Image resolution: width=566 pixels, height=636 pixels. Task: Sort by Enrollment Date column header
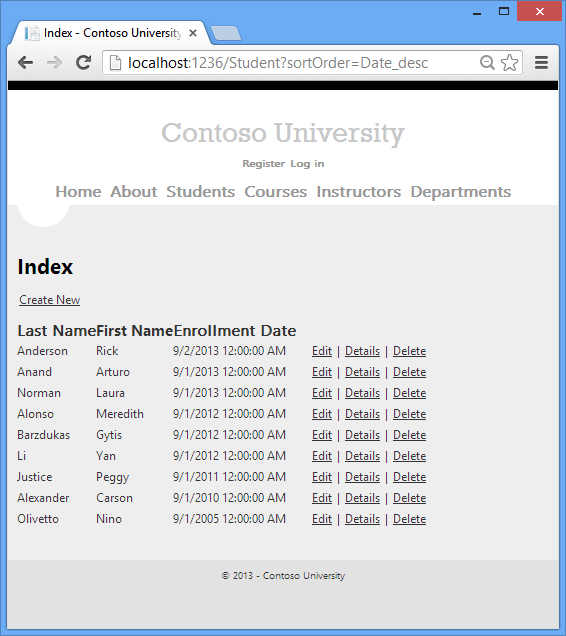click(235, 331)
